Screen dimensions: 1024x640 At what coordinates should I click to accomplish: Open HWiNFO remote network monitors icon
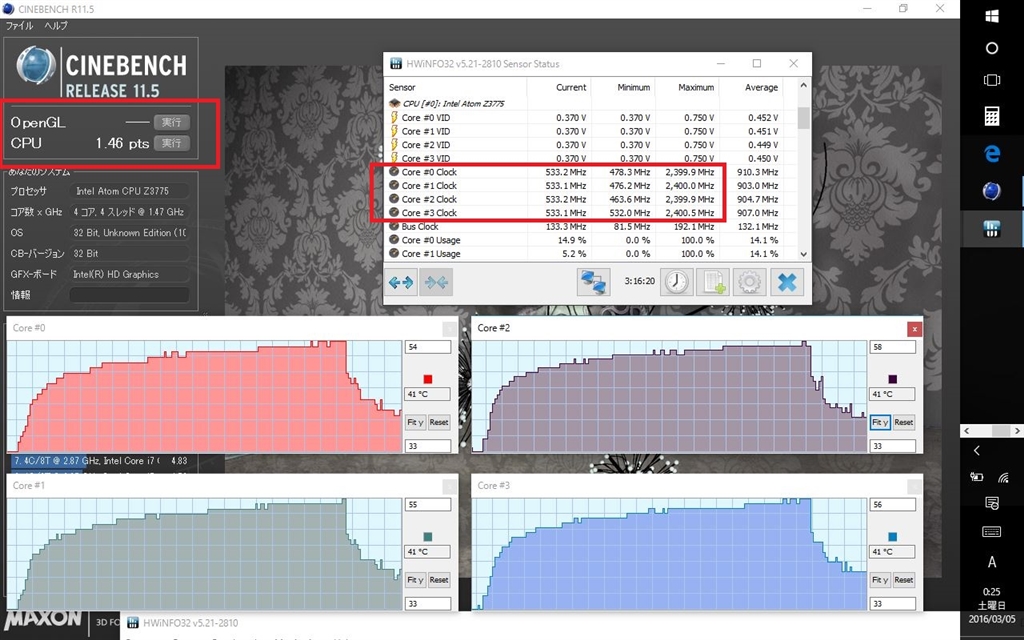pos(594,282)
